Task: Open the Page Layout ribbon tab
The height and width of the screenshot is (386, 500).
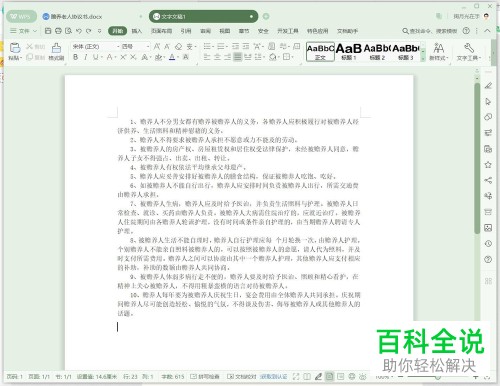Action: coord(161,31)
